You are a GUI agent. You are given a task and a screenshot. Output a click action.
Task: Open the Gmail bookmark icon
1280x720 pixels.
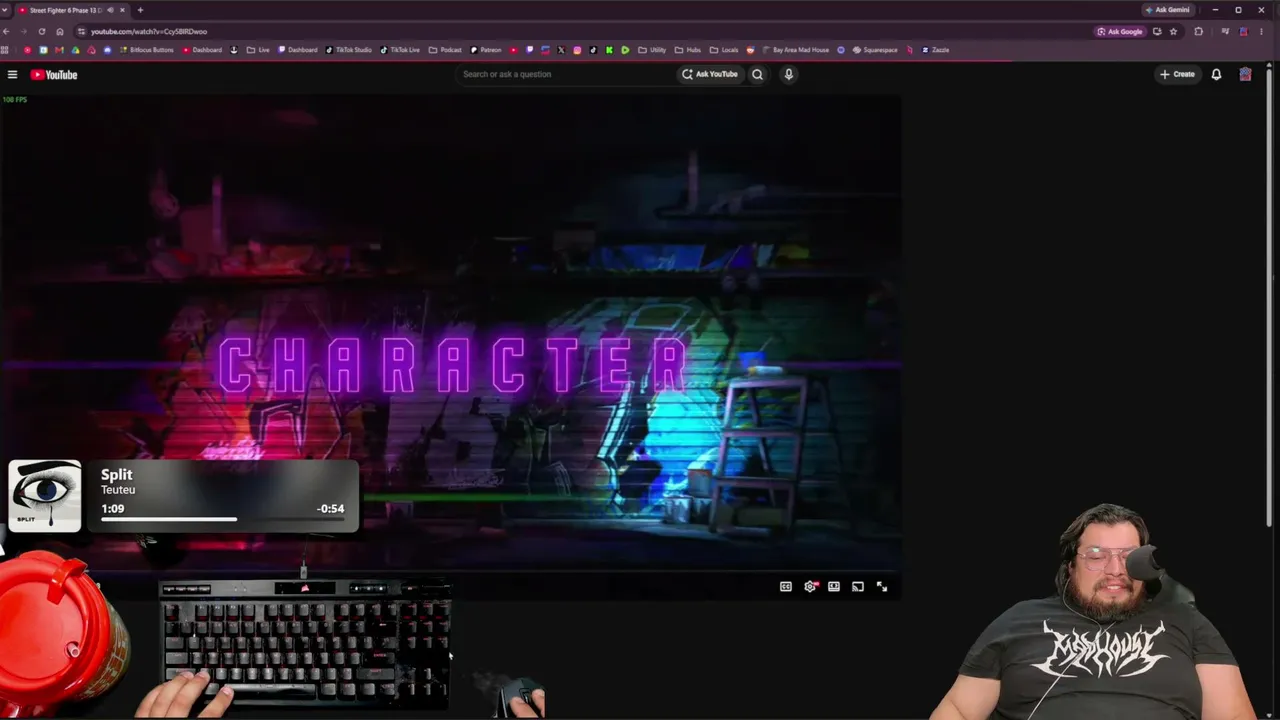[x=59, y=50]
